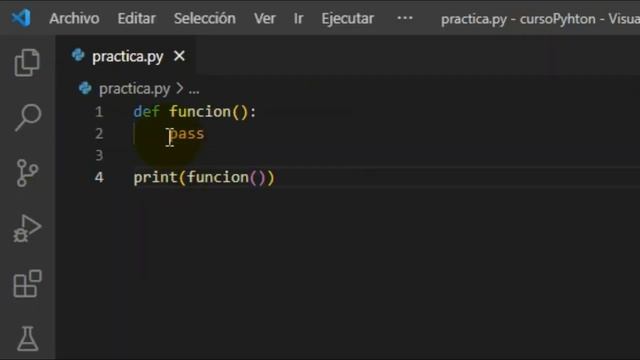Screen dimensions: 640x360
Task: Open the Run and Debug view
Action: coord(27,229)
